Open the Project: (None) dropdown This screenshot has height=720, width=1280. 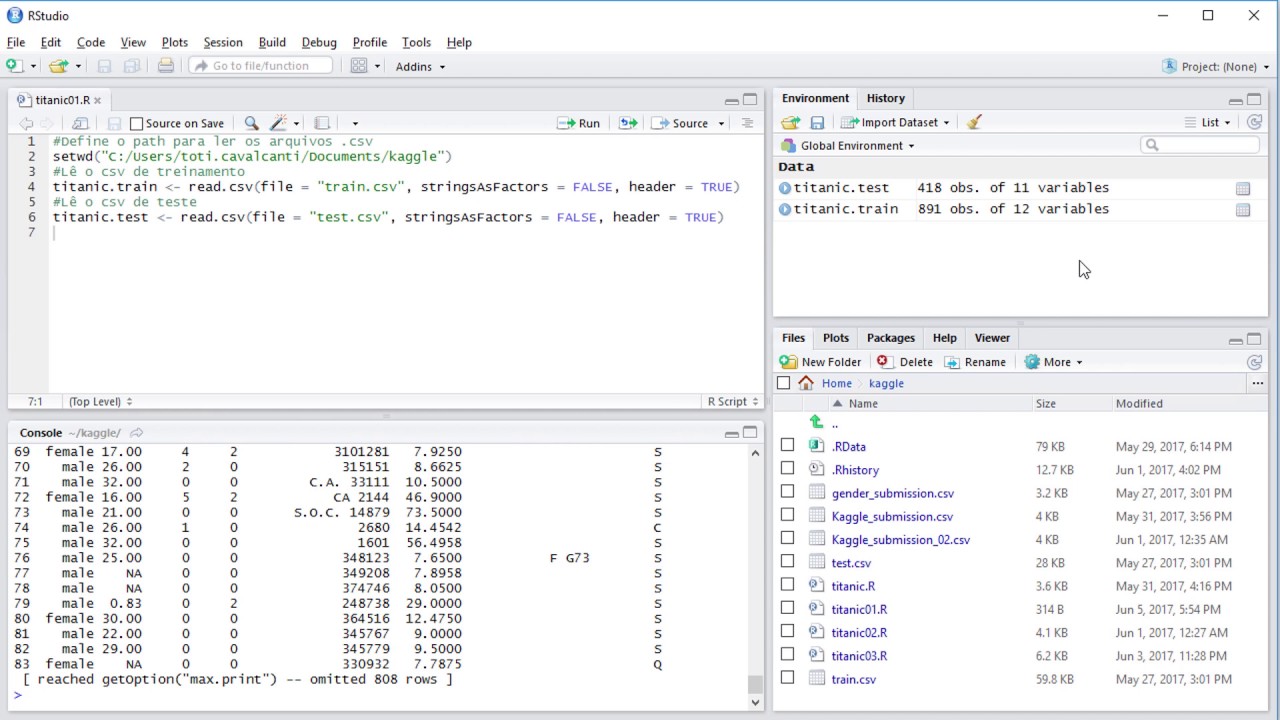click(x=1215, y=67)
